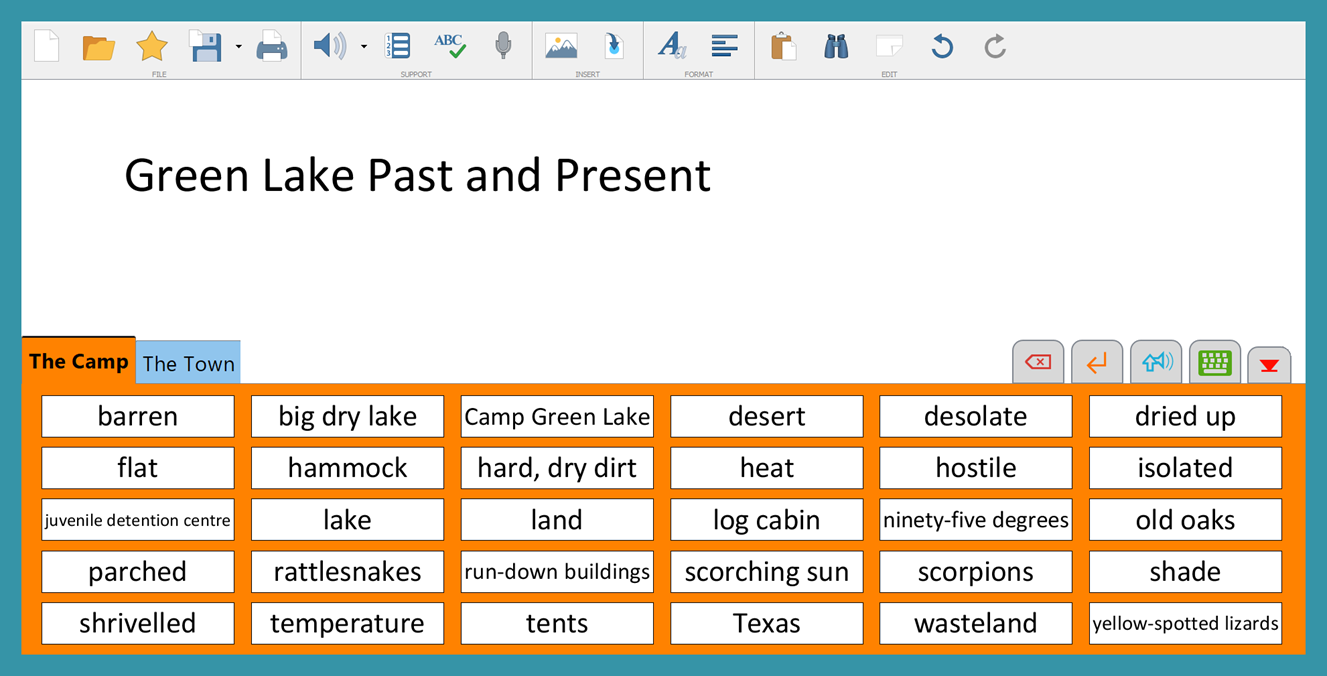
Task: Click the "Green Lake Past and Present" title text
Action: 417,175
